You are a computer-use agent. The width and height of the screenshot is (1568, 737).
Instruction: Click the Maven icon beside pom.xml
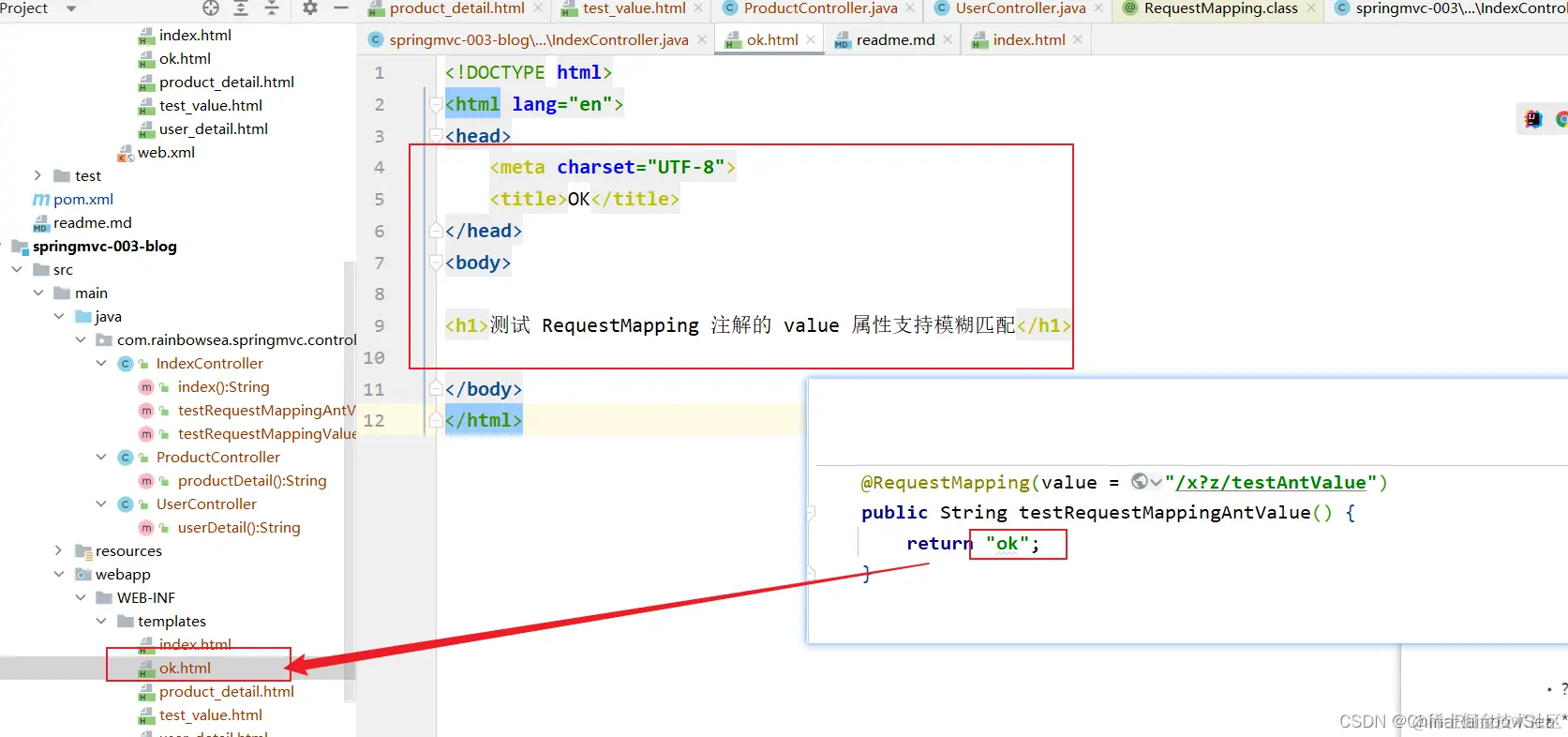click(x=41, y=200)
